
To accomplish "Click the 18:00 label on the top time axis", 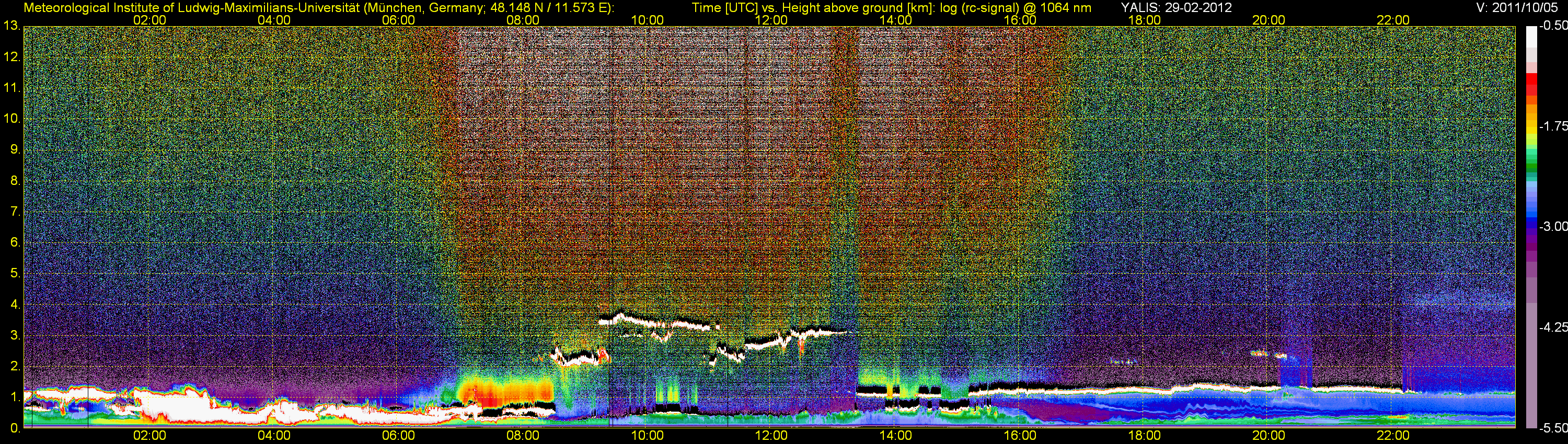I will (x=1144, y=20).
